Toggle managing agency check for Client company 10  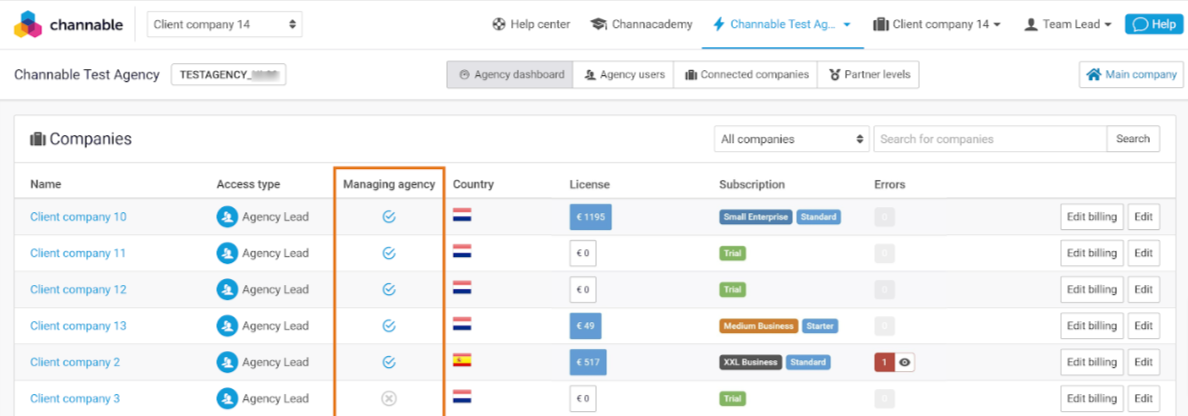(389, 217)
